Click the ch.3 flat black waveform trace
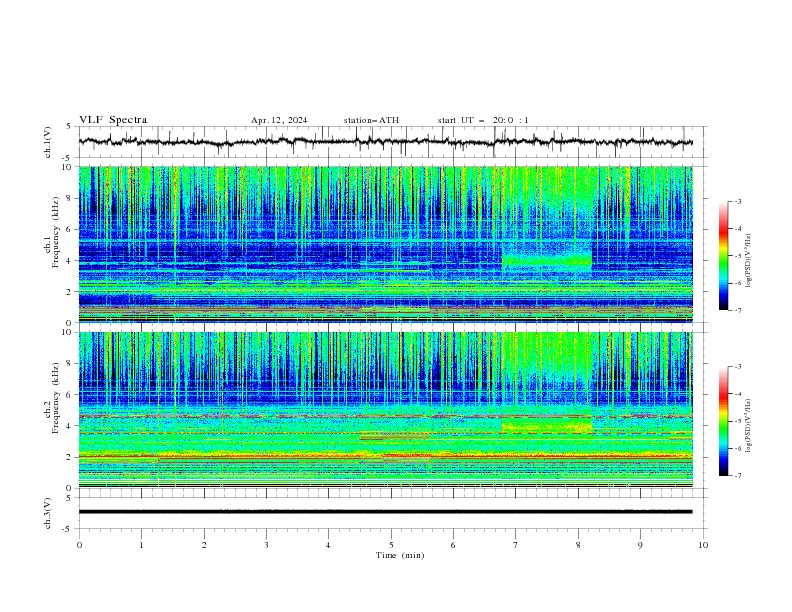Image resolution: width=792 pixels, height=612 pixels. pyautogui.click(x=386, y=512)
